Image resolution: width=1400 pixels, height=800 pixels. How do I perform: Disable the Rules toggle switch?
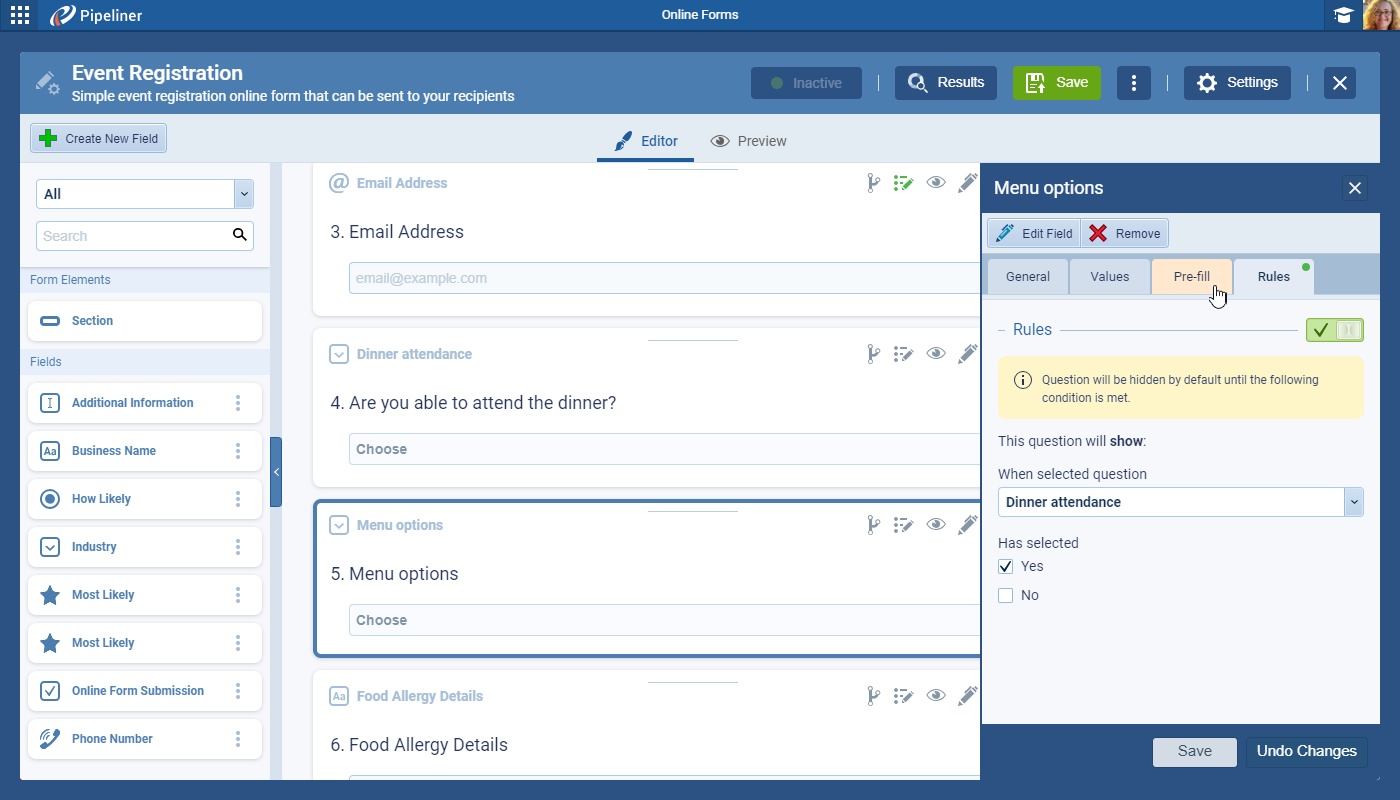point(1334,330)
